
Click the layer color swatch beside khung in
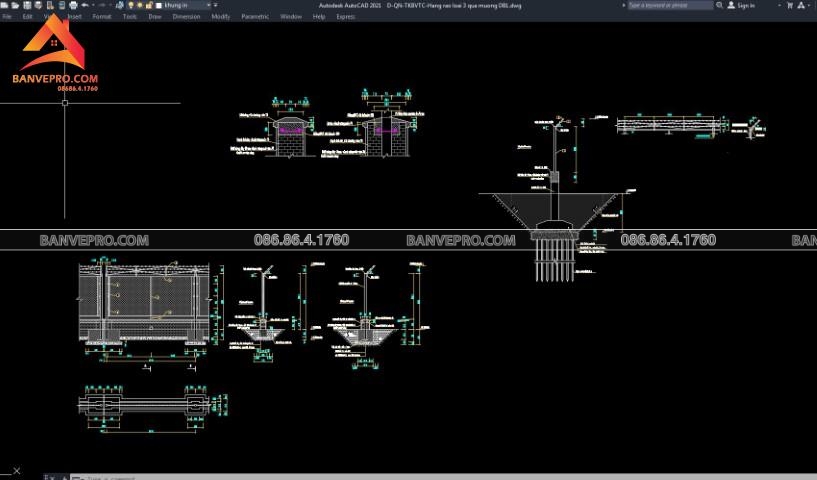[158, 5]
